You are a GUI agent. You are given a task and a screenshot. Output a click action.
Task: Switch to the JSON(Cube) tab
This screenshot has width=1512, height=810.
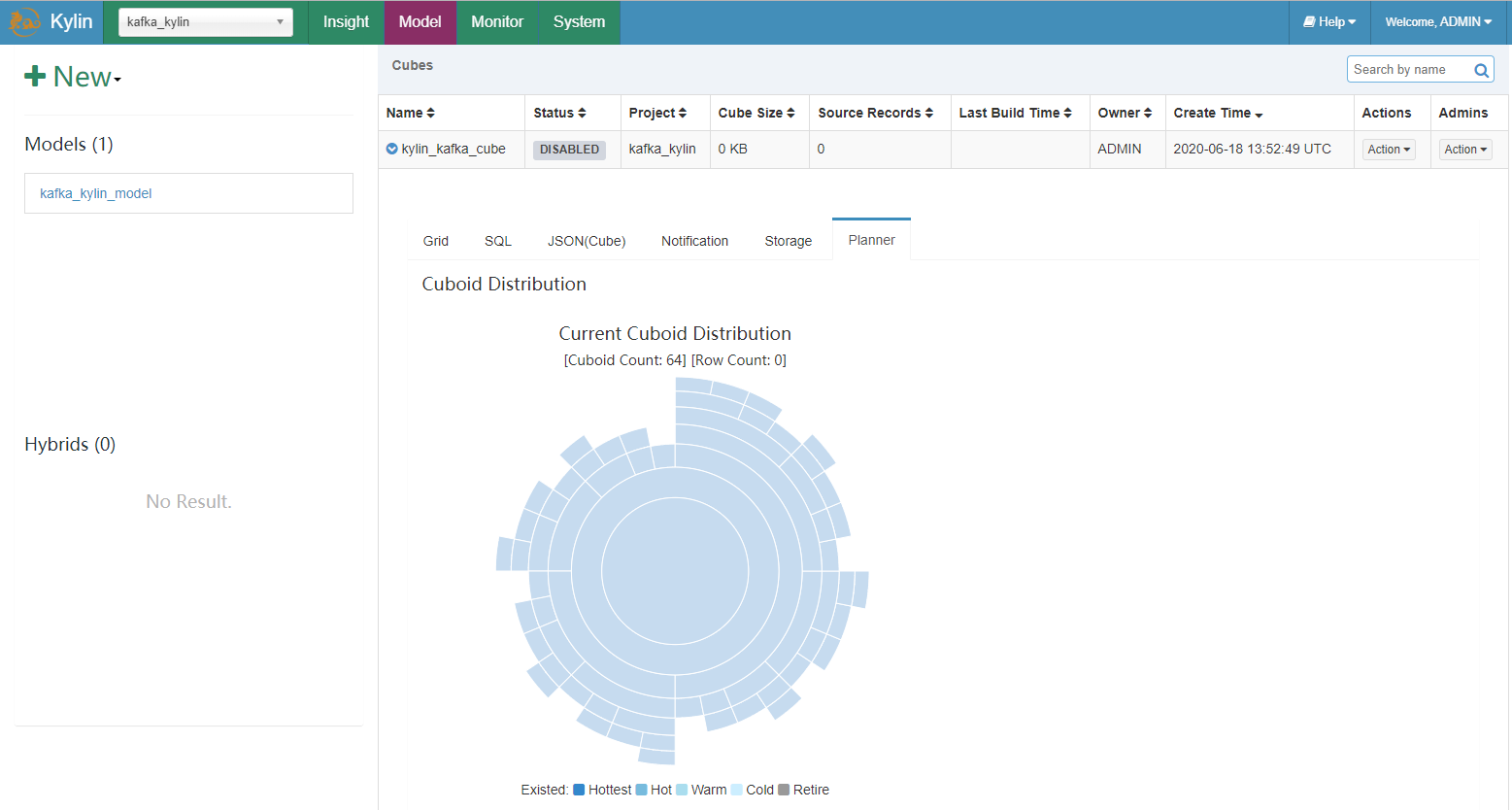(587, 241)
